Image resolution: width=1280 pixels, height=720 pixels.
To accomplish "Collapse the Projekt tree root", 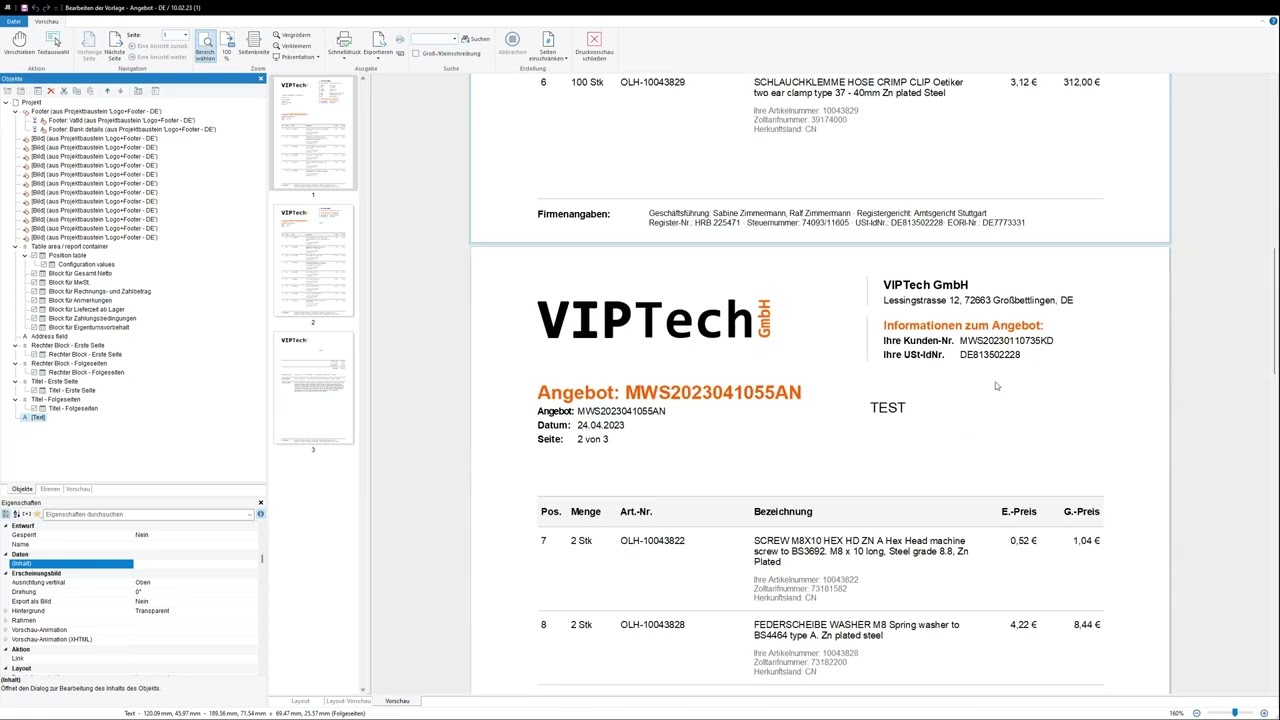I will coord(6,102).
